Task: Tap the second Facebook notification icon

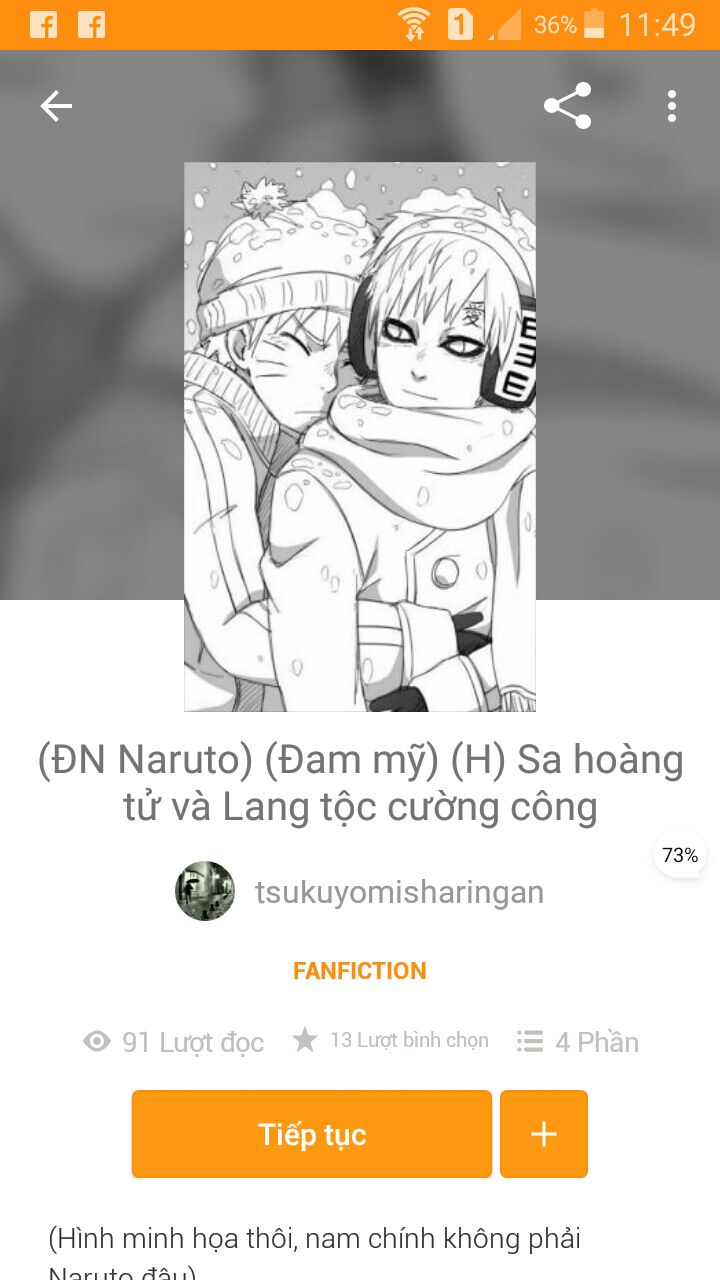Action: point(91,24)
